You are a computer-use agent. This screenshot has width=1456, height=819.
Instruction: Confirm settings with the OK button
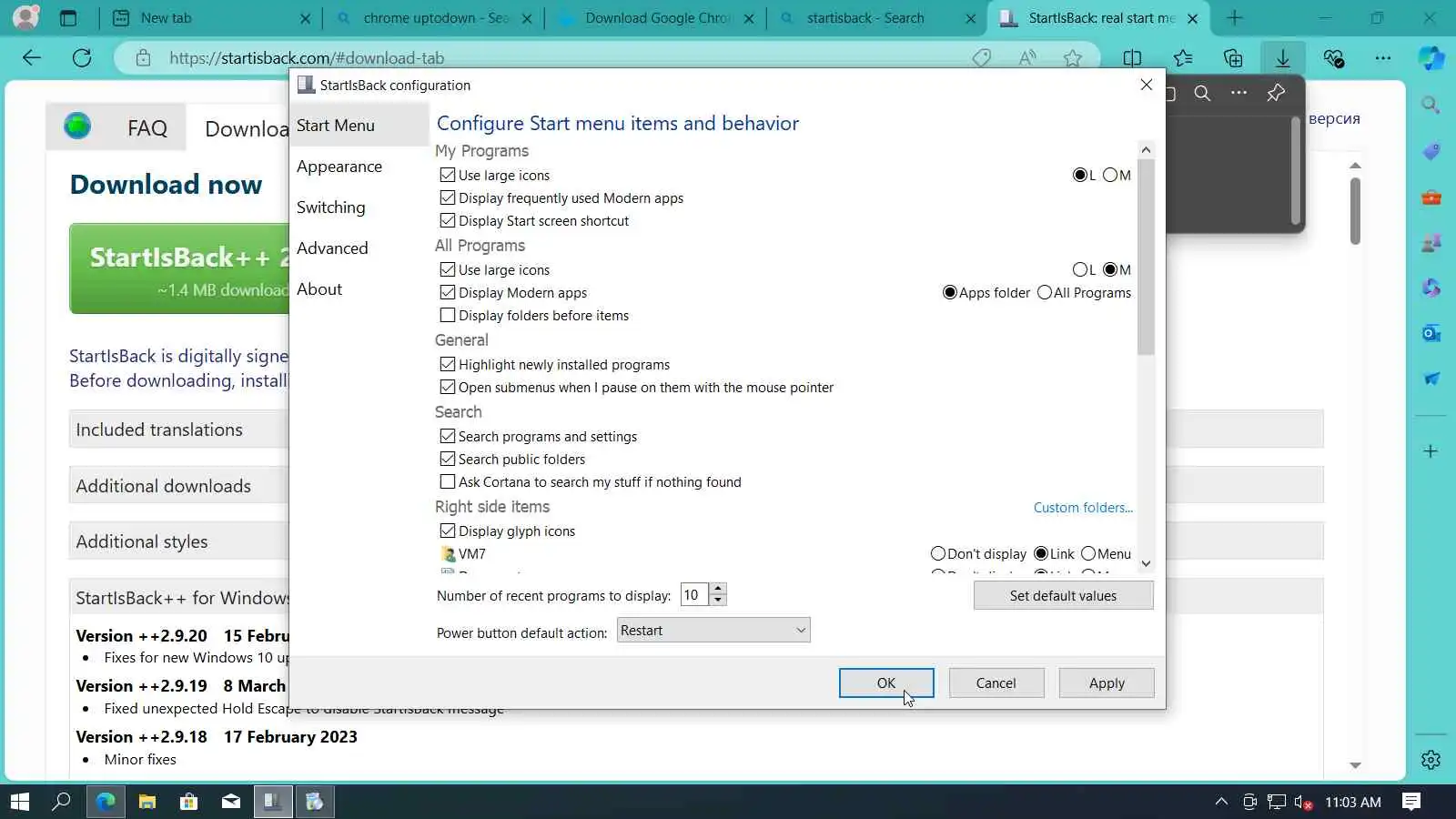point(886,683)
